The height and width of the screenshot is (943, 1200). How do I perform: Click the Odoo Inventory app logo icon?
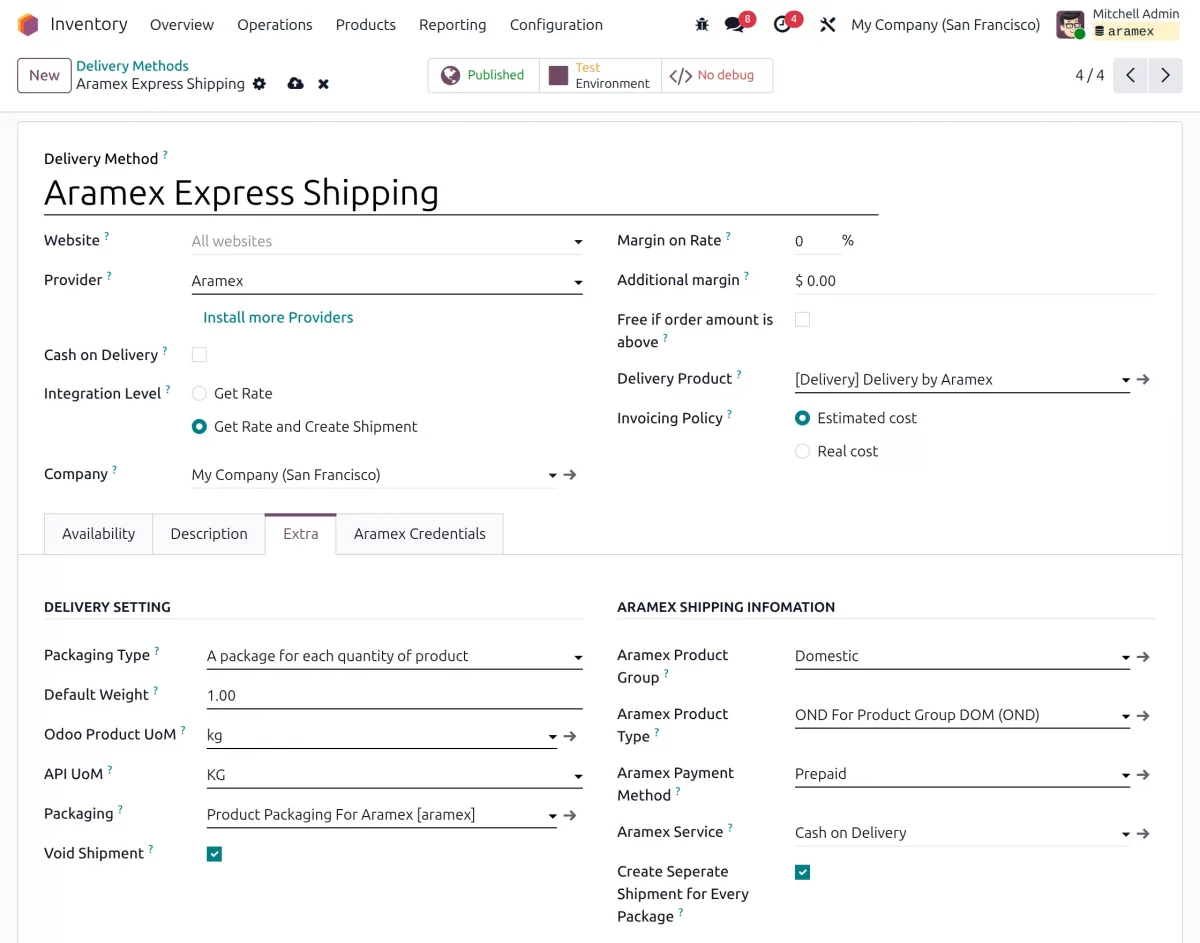[28, 24]
